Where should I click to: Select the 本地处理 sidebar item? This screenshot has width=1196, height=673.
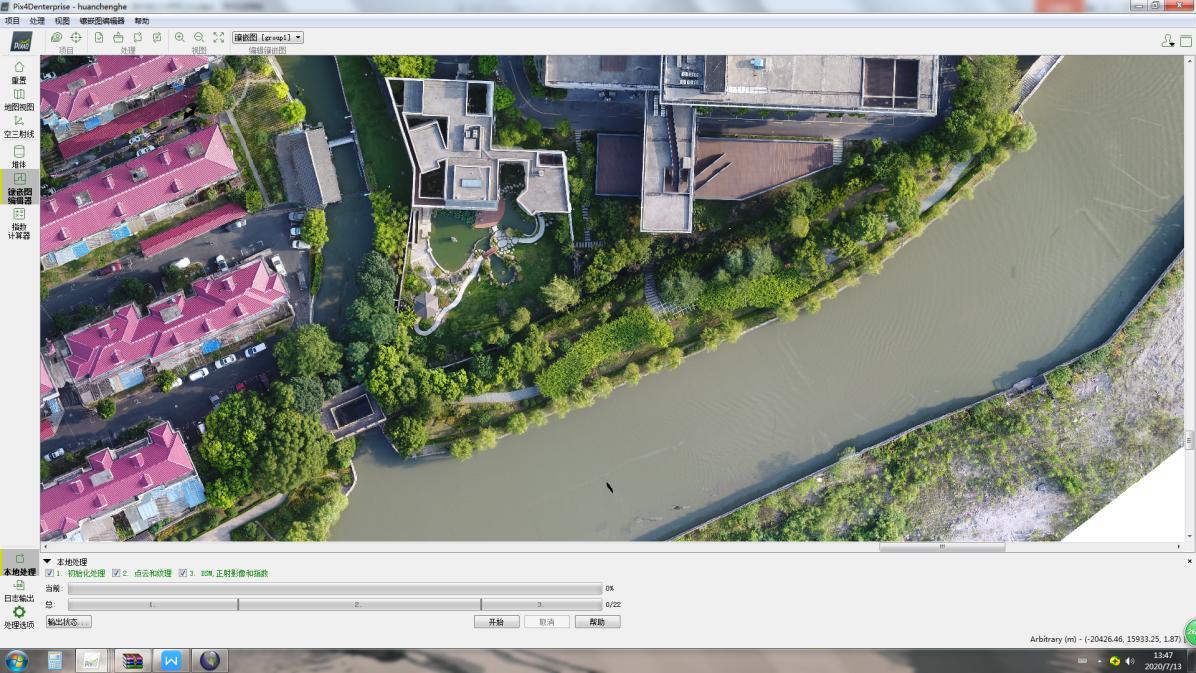[x=19, y=565]
